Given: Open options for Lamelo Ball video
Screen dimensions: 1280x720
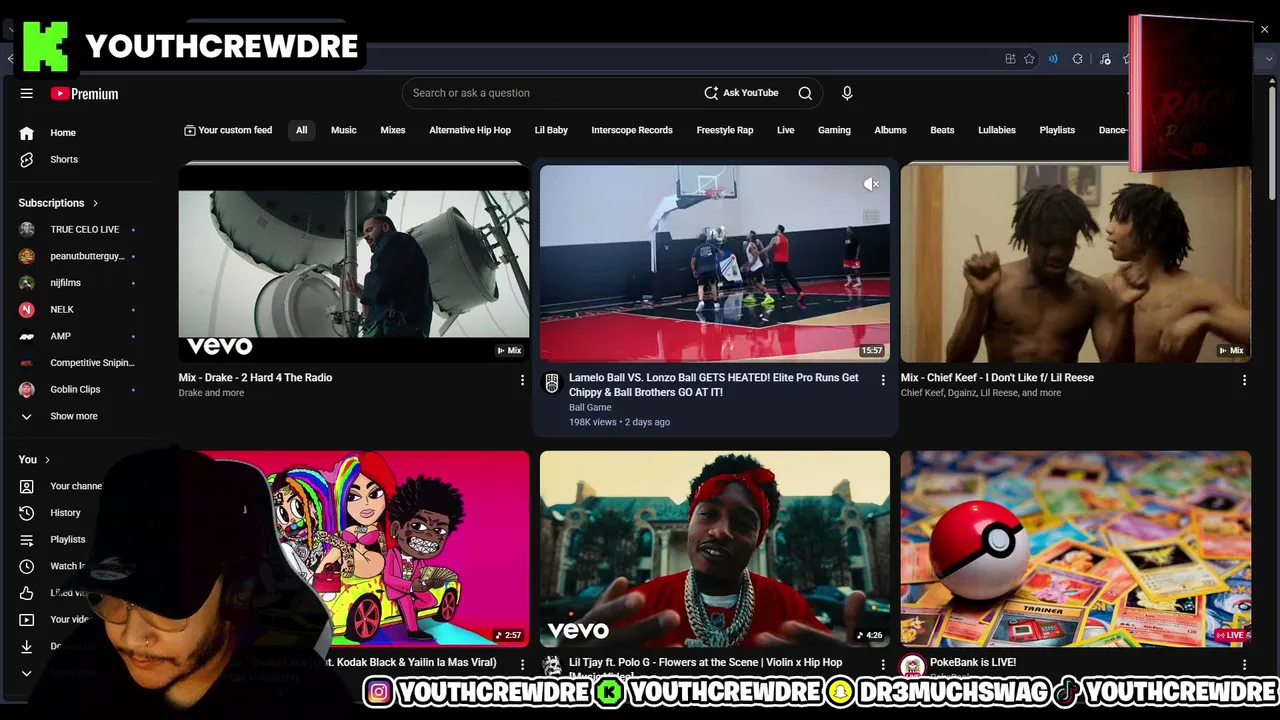Looking at the screenshot, I should coord(882,380).
